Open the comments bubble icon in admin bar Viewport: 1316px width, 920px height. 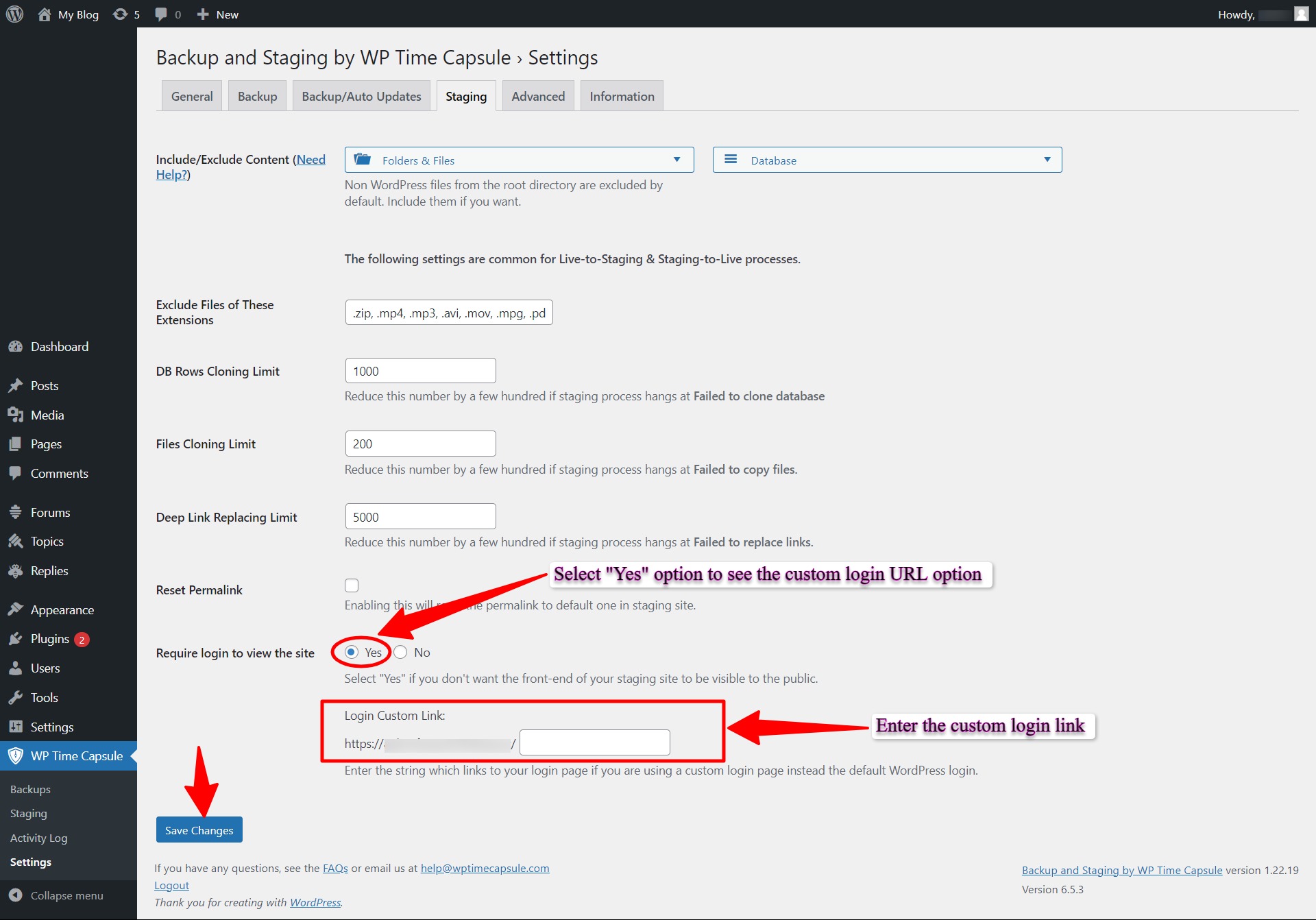tap(161, 14)
